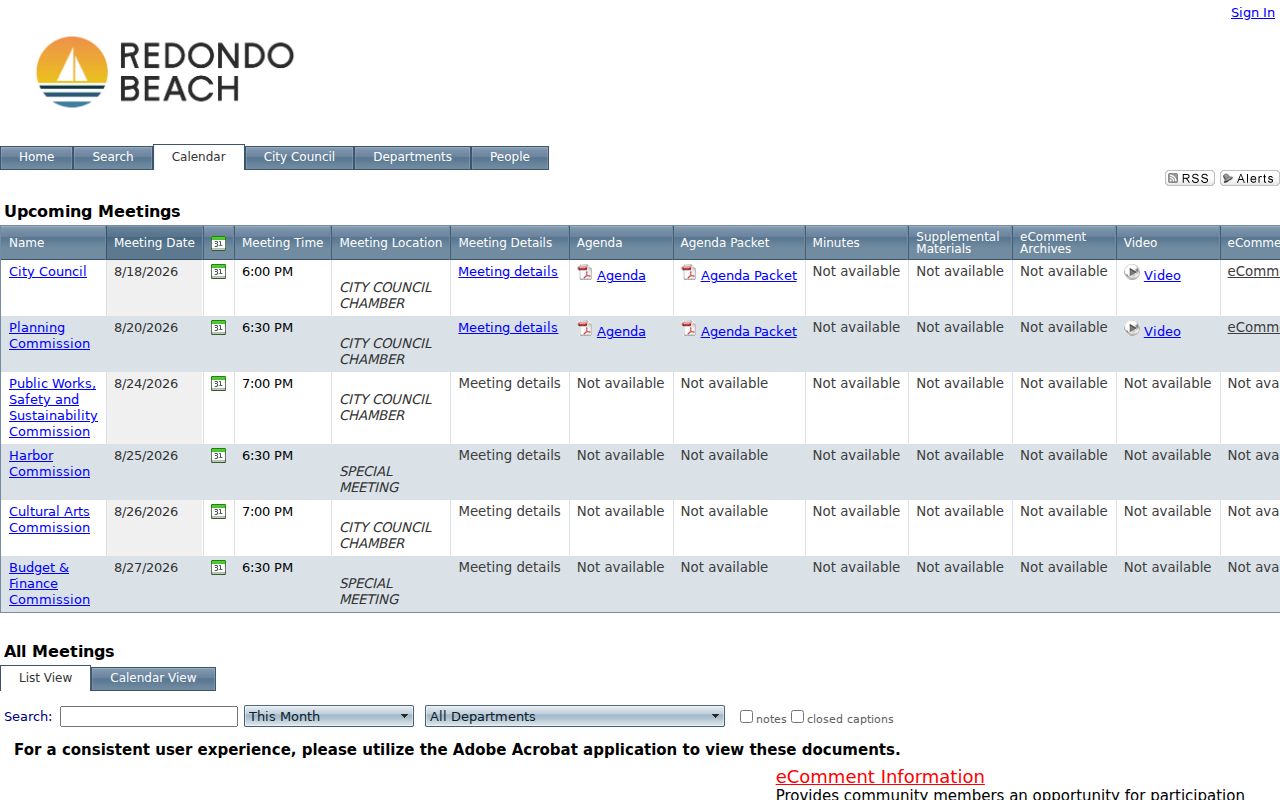
Task: Click the calendar icon in Planning Commission row
Action: click(218, 327)
